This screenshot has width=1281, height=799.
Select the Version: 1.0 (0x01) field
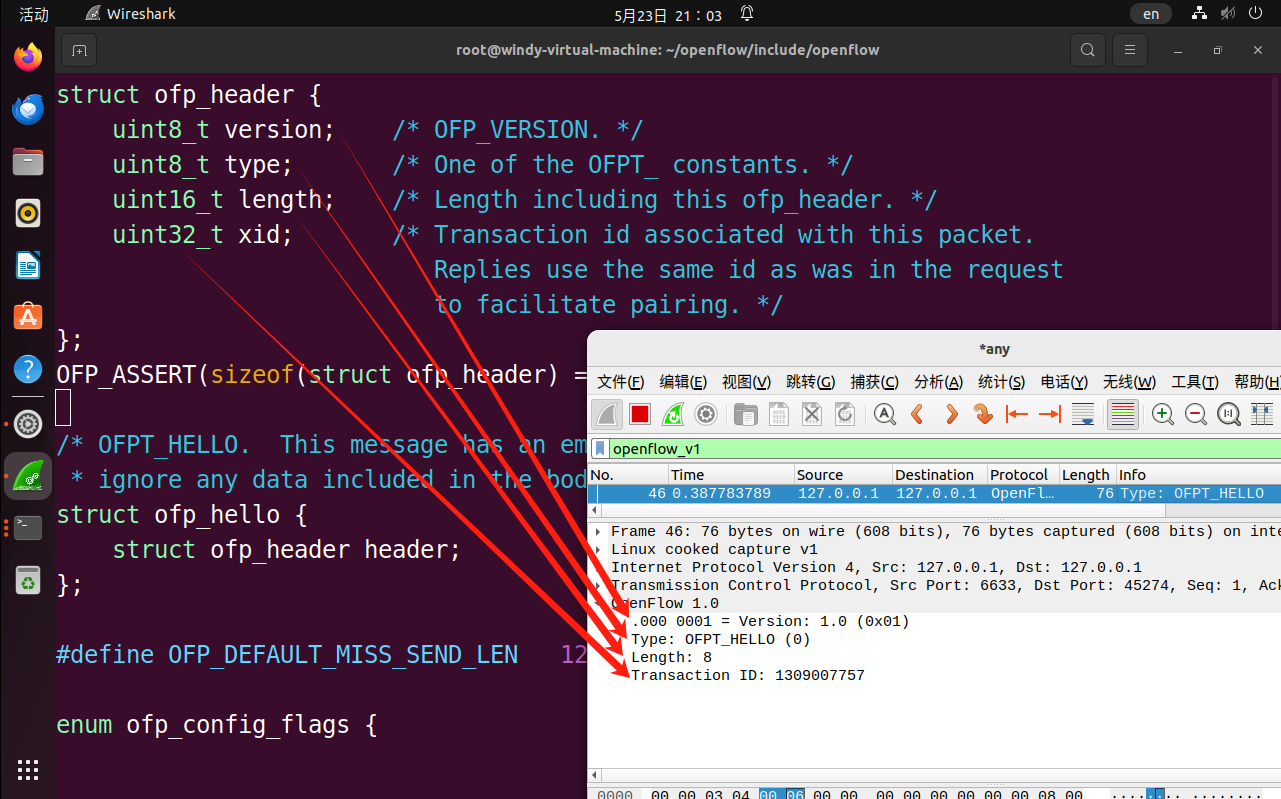770,621
